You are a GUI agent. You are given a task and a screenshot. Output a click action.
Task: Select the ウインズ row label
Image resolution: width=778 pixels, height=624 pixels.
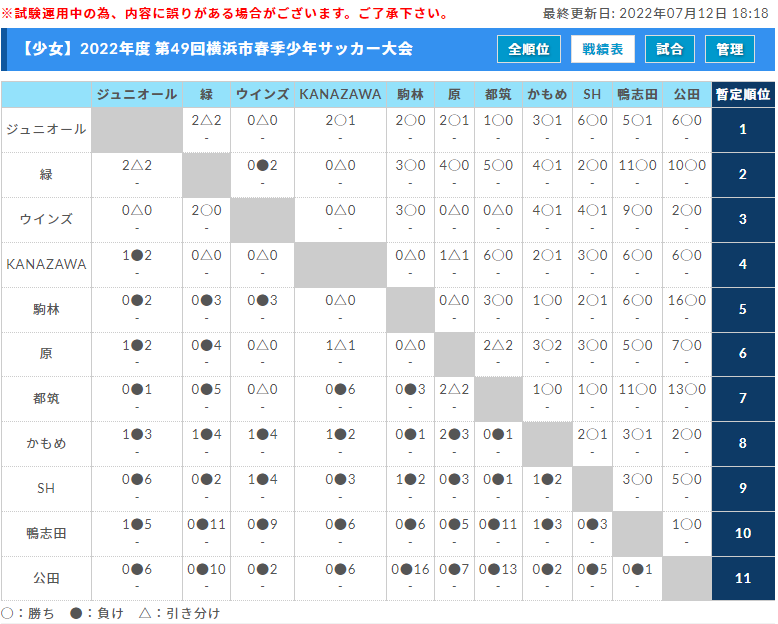click(46, 220)
